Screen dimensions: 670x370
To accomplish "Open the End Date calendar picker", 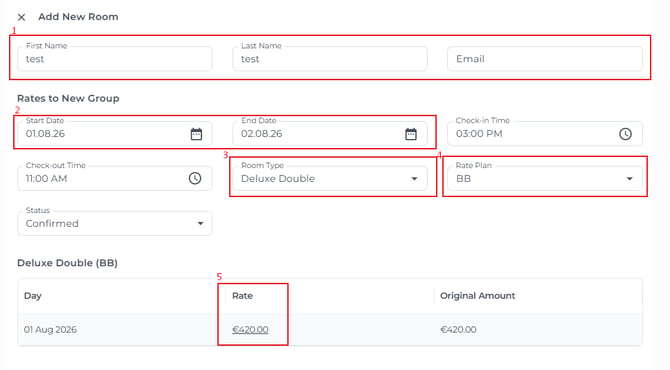I will click(411, 134).
